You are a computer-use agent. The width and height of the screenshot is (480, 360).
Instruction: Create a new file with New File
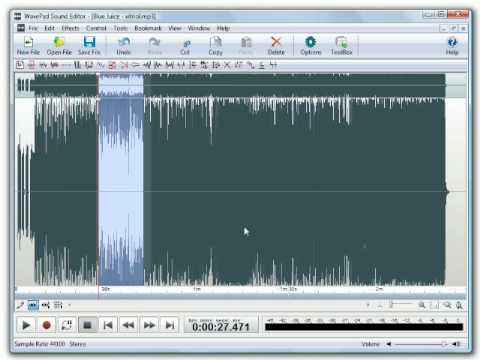coord(28,46)
